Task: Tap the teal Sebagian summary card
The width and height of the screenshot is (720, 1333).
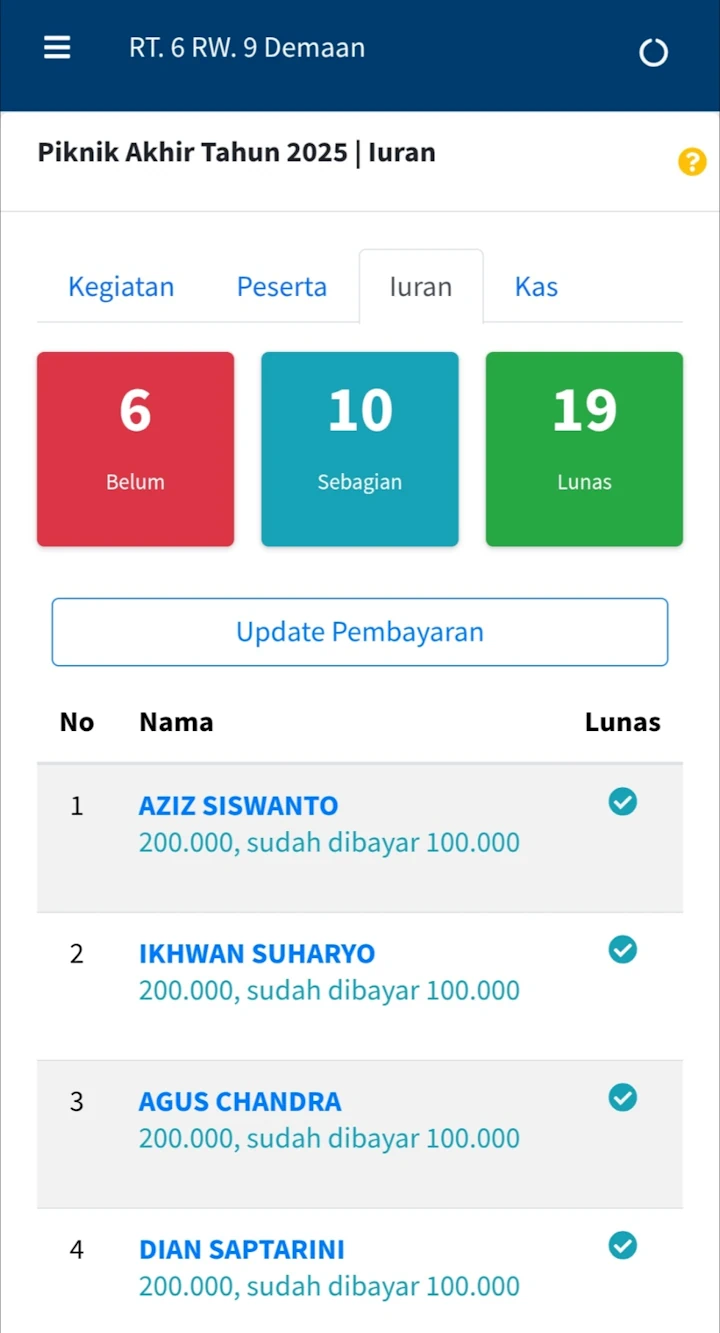Action: (x=360, y=449)
